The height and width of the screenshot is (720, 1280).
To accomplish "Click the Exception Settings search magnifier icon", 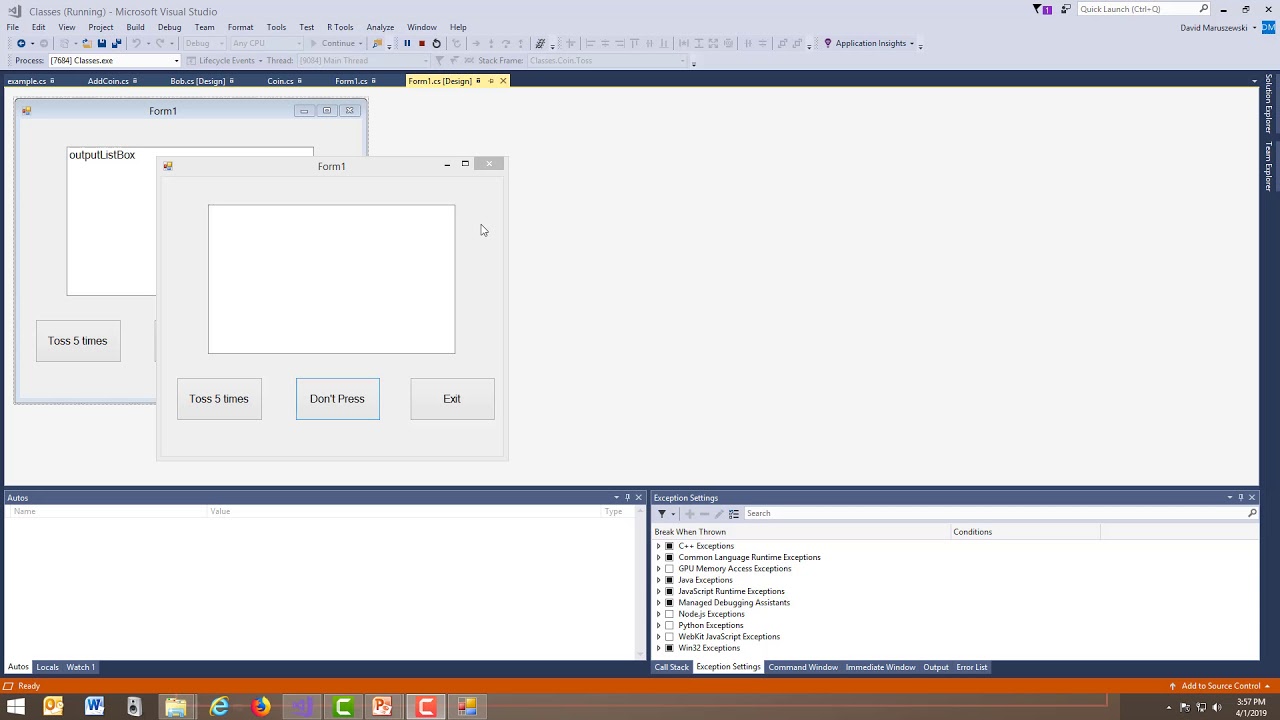I will pos(1252,513).
